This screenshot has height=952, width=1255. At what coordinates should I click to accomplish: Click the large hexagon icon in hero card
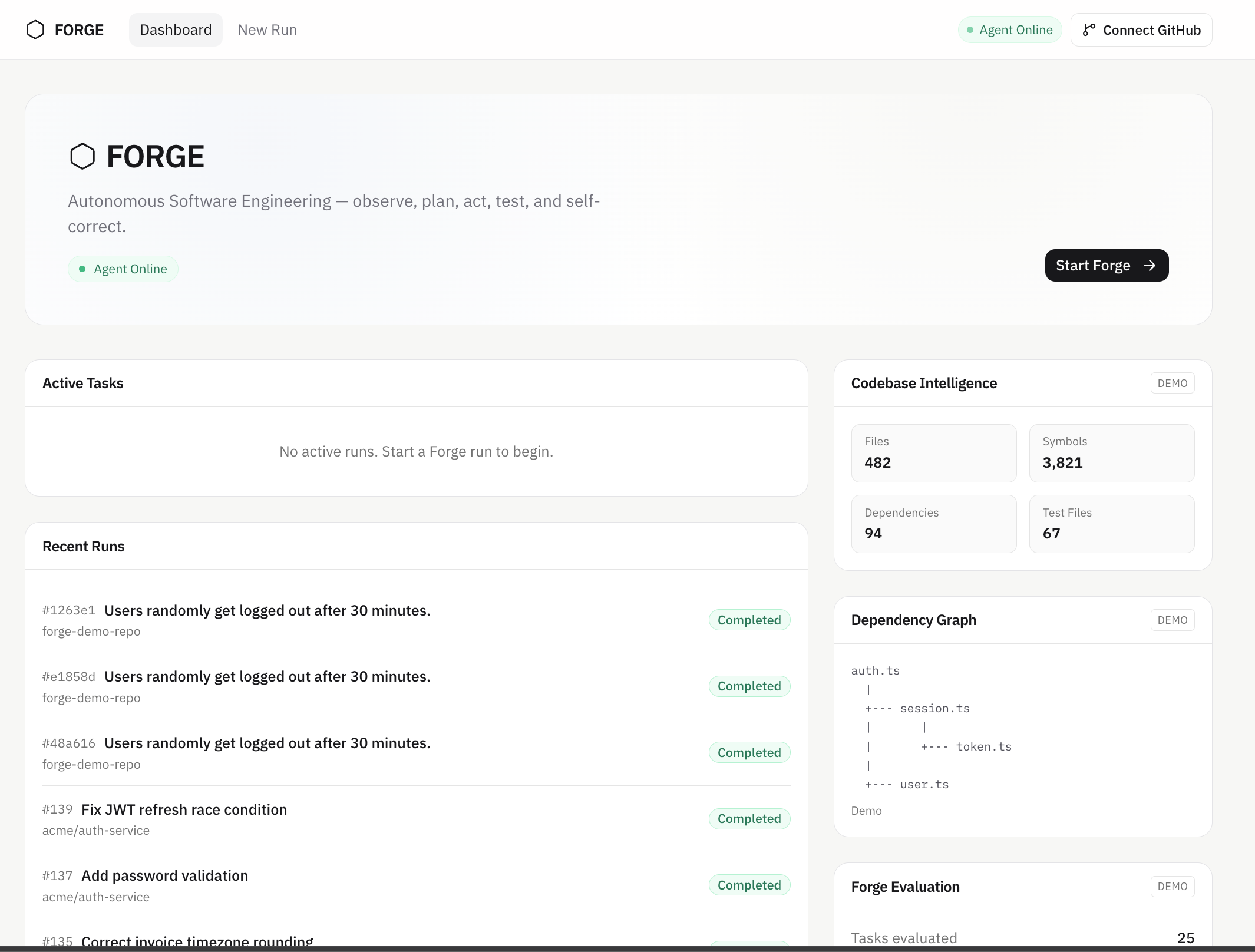(82, 157)
